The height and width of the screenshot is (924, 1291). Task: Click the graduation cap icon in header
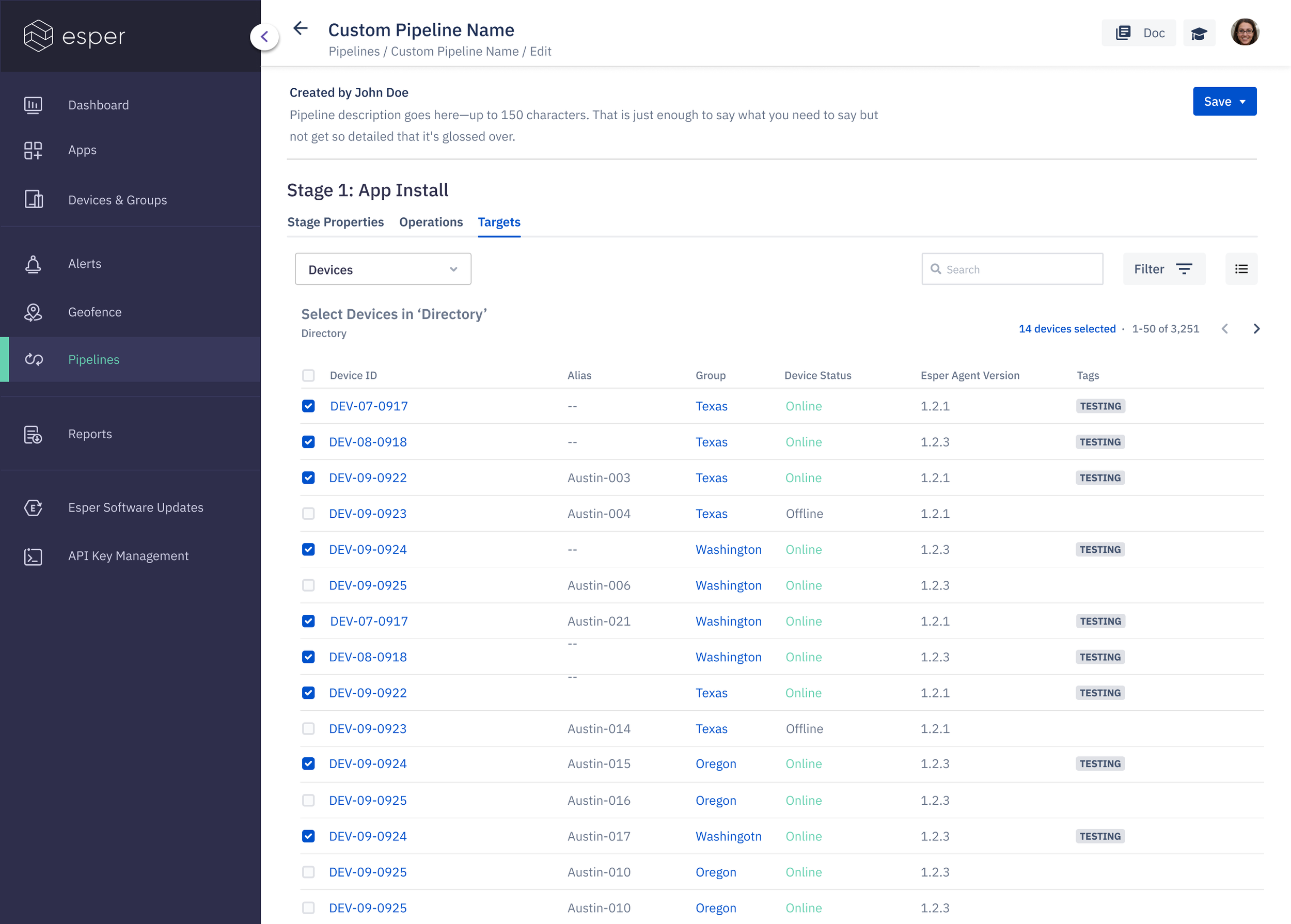1199,34
